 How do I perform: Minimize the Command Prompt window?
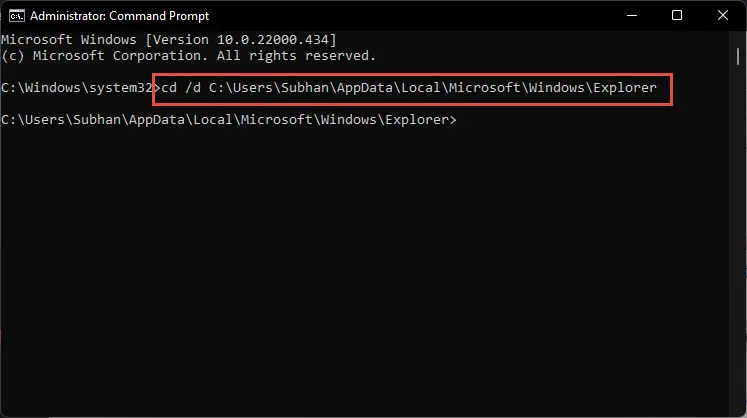[632, 15]
